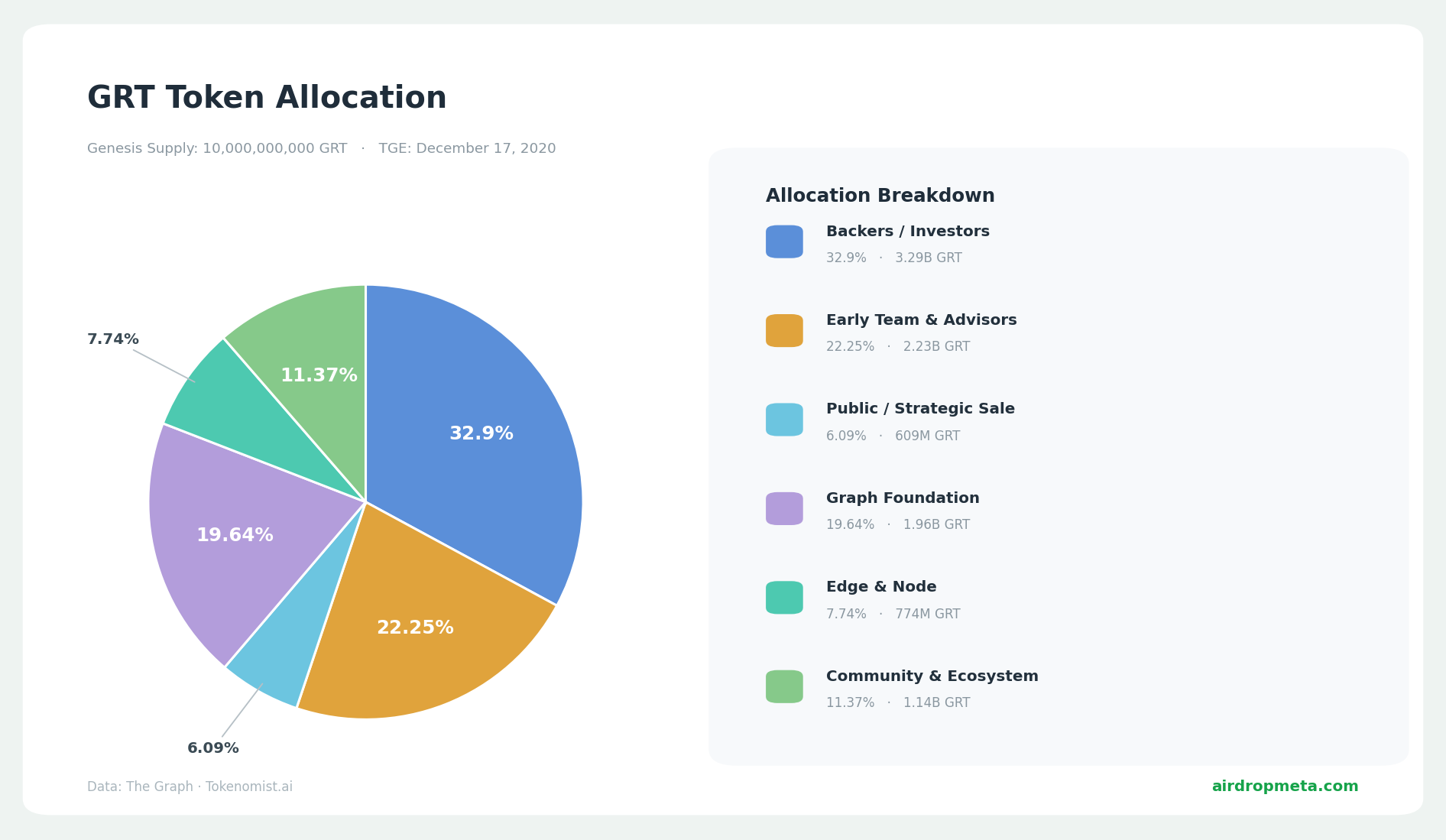The height and width of the screenshot is (840, 1446).
Task: Click the '32.9% · 3.29B GRT' value
Action: 893,258
